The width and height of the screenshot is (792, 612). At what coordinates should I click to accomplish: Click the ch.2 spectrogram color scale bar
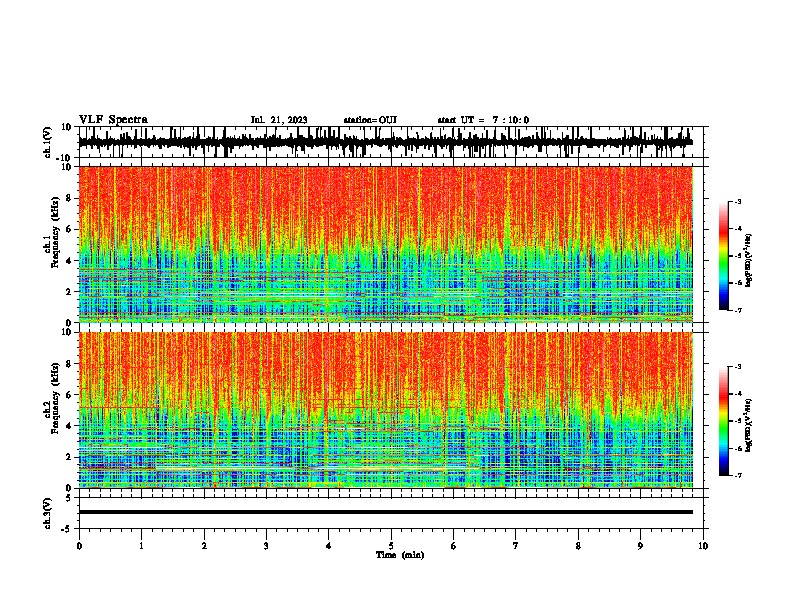(x=723, y=421)
